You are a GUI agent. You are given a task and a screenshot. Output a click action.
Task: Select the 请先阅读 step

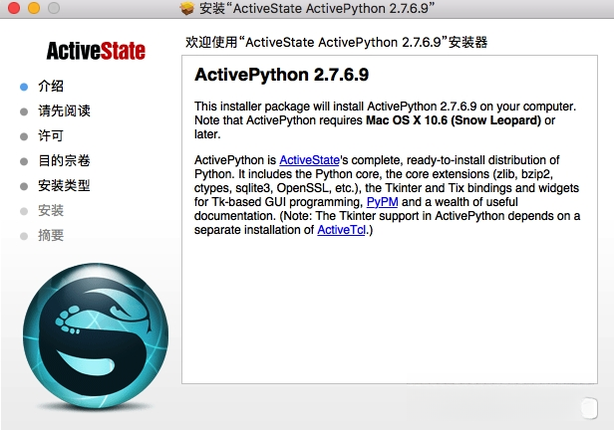(64, 111)
